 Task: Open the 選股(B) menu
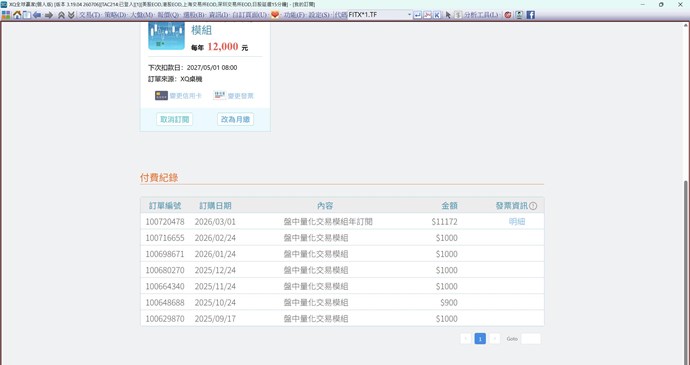[x=194, y=15]
